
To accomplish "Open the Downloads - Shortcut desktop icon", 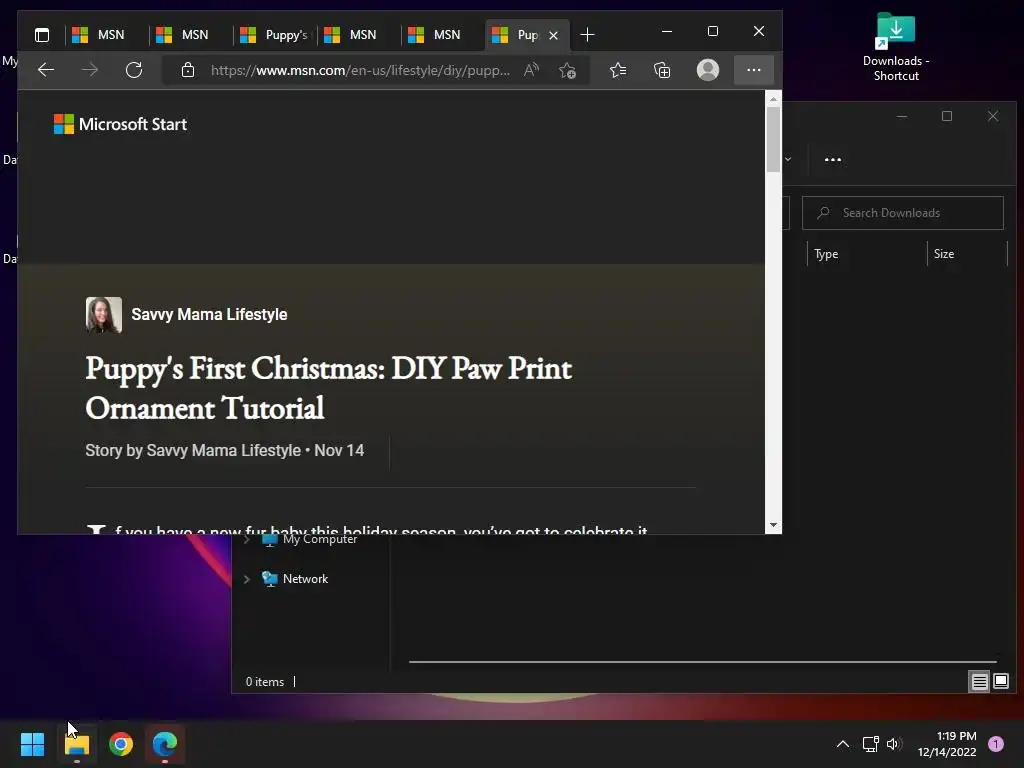I will (x=896, y=48).
